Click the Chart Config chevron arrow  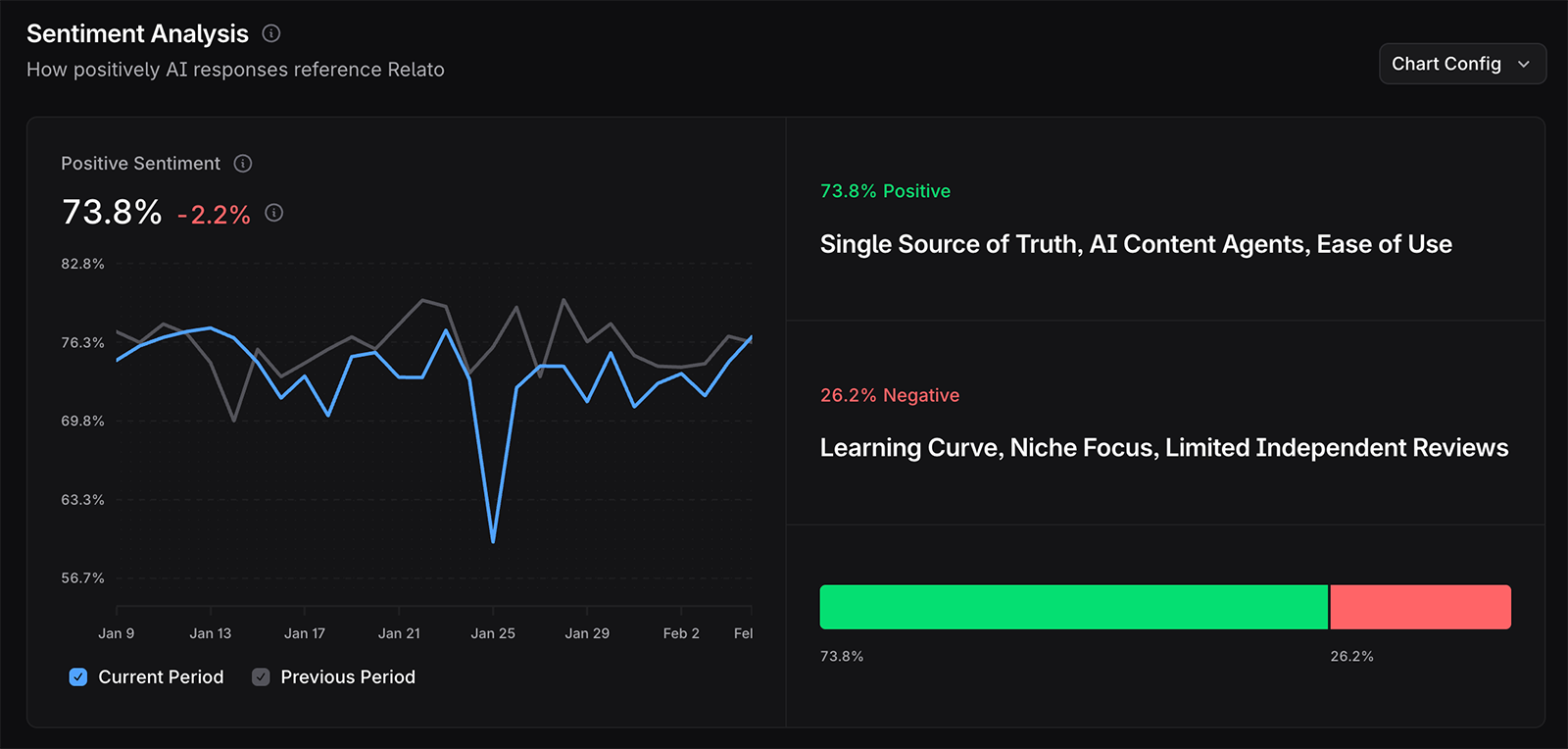pos(1523,63)
